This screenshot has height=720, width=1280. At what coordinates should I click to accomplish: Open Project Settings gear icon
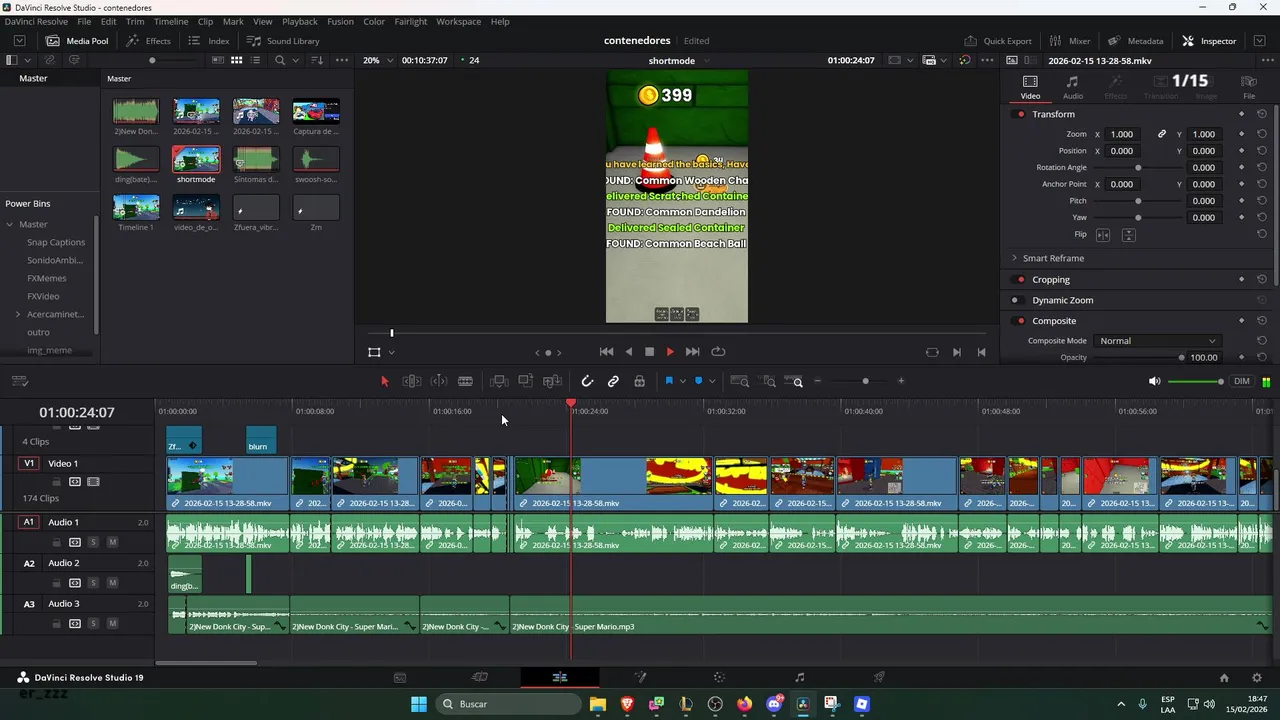coord(1257,677)
